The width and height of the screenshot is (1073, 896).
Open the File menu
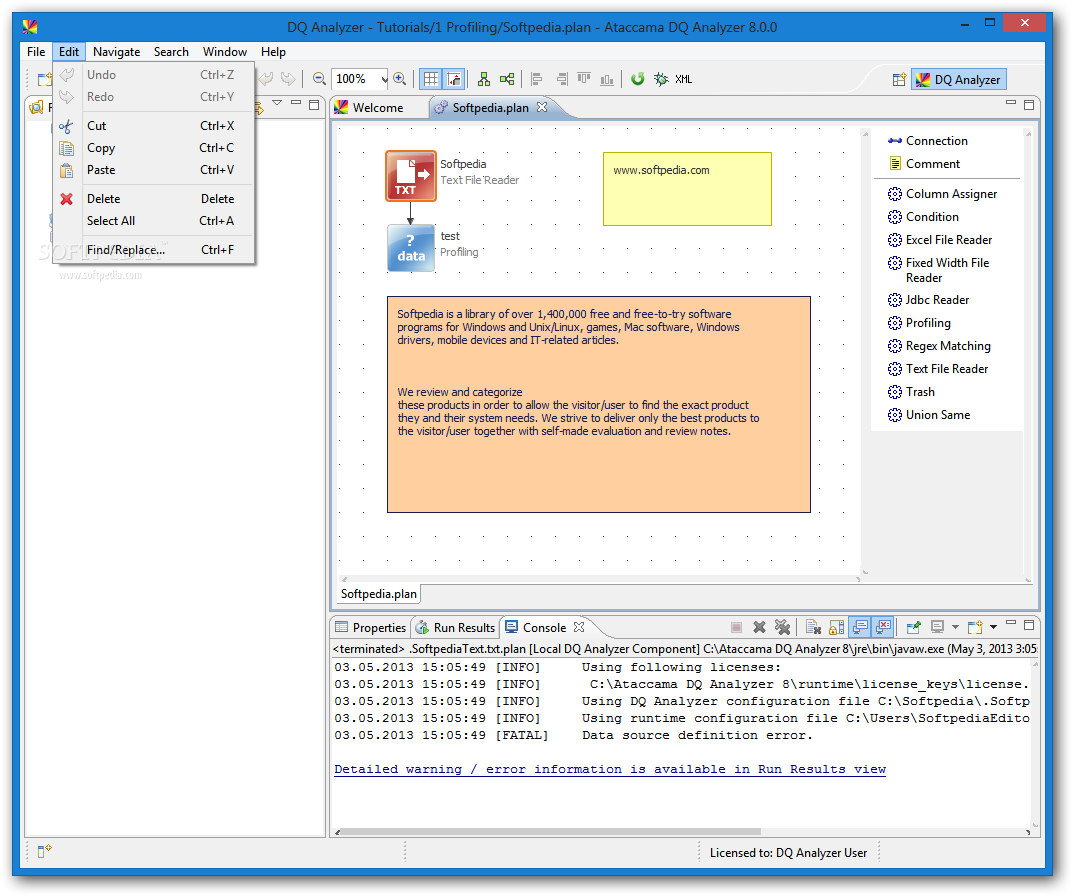(x=36, y=51)
